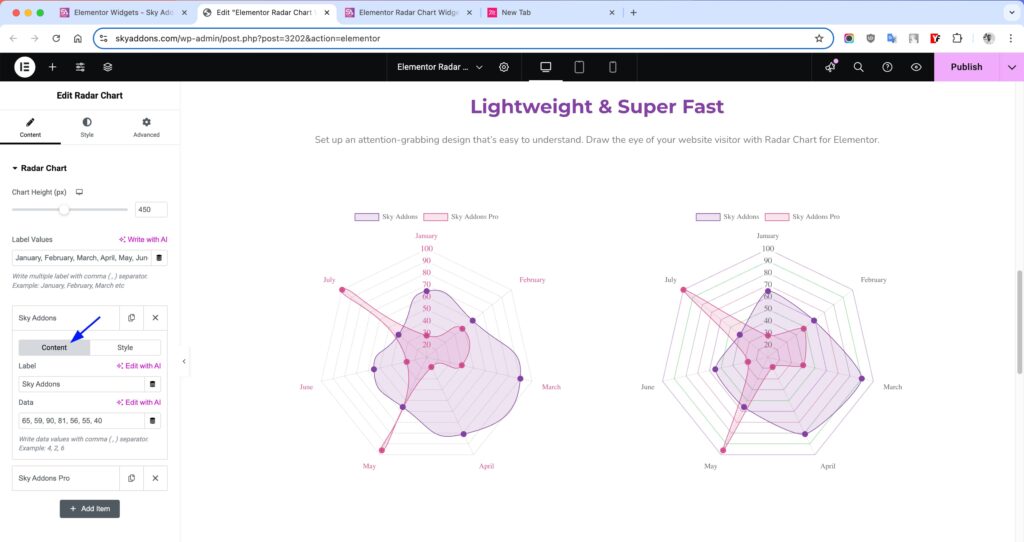
Task: Switch to Elementor Widgets - Sky Addons browser tab
Action: click(123, 12)
